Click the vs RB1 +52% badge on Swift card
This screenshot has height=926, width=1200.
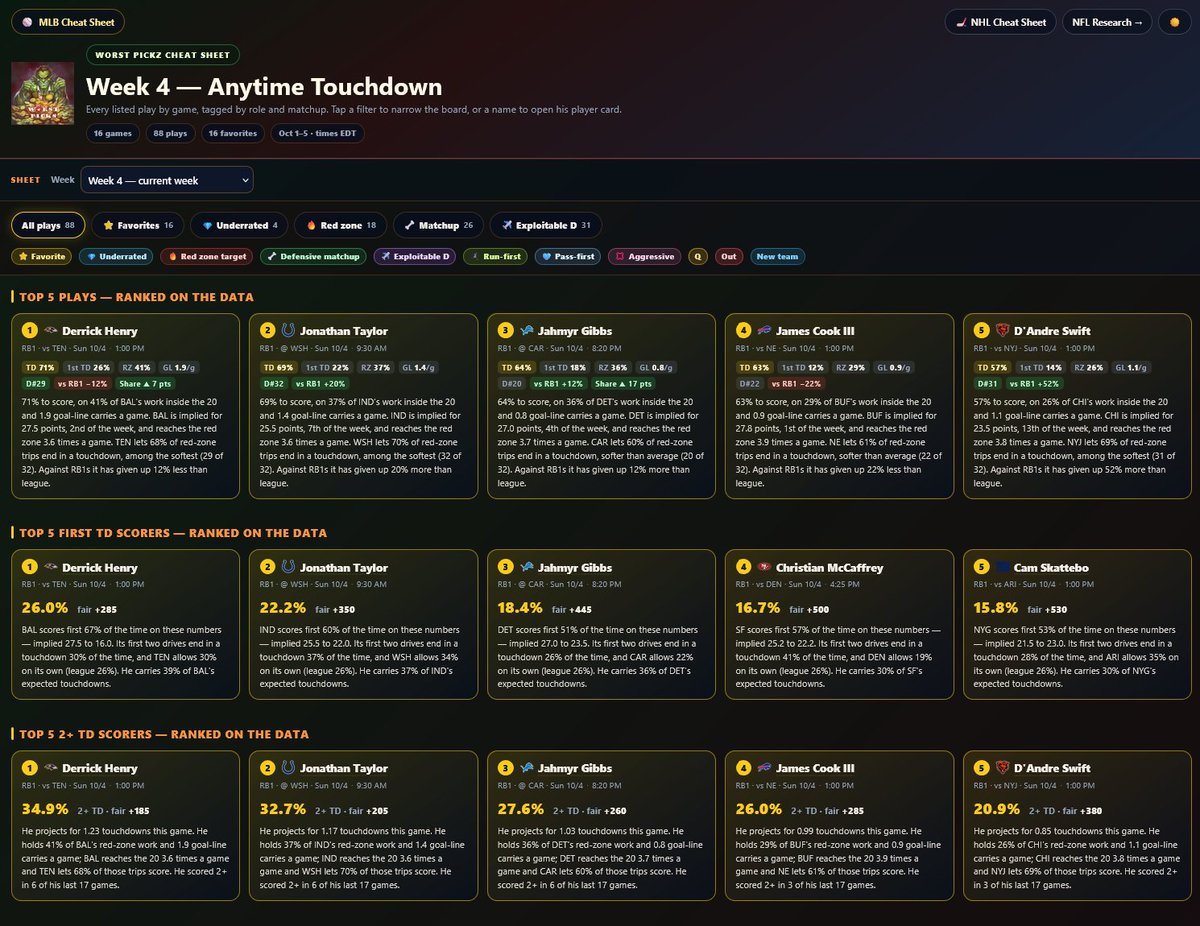coord(1036,384)
